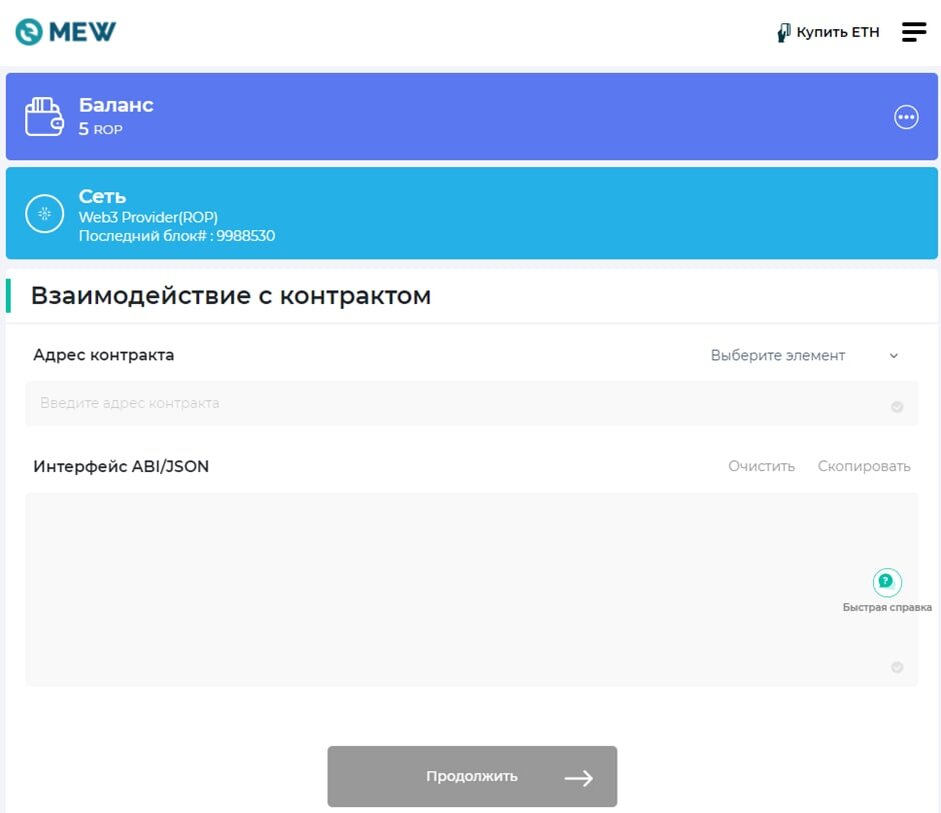941x813 pixels.
Task: Click Очистить to clear ABI
Action: [x=761, y=466]
